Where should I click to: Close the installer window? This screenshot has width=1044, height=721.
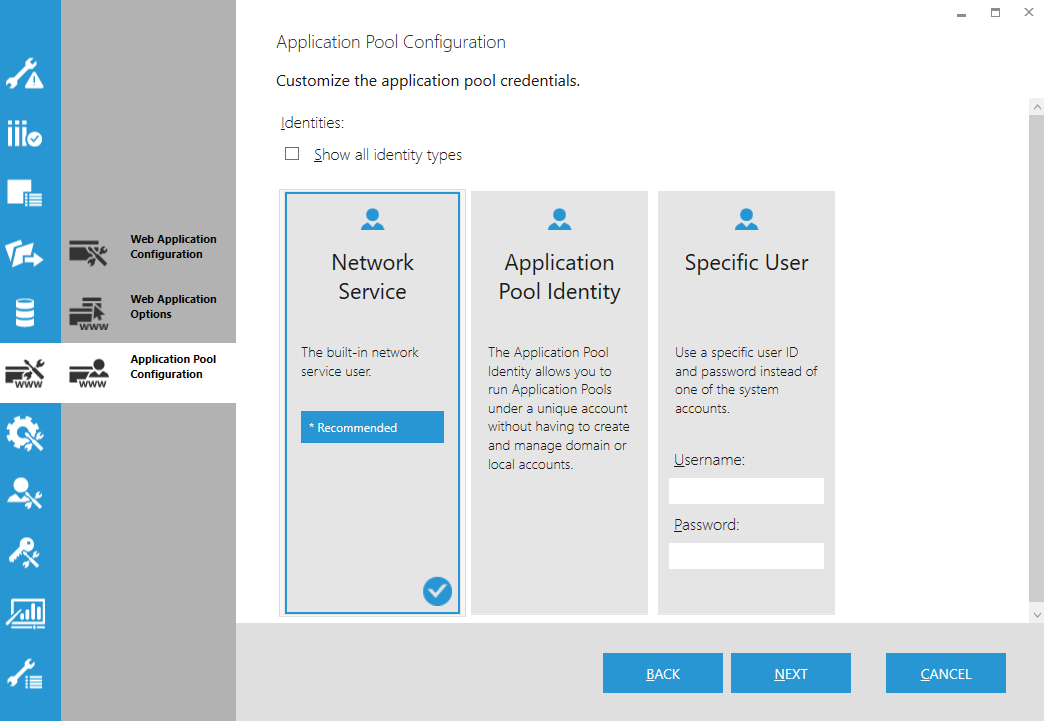1029,12
